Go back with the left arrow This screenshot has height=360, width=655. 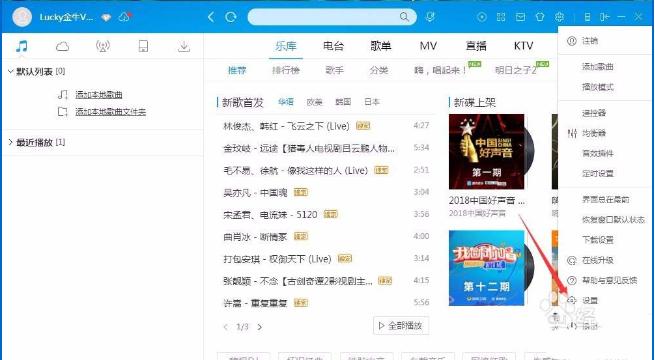pyautogui.click(x=211, y=17)
